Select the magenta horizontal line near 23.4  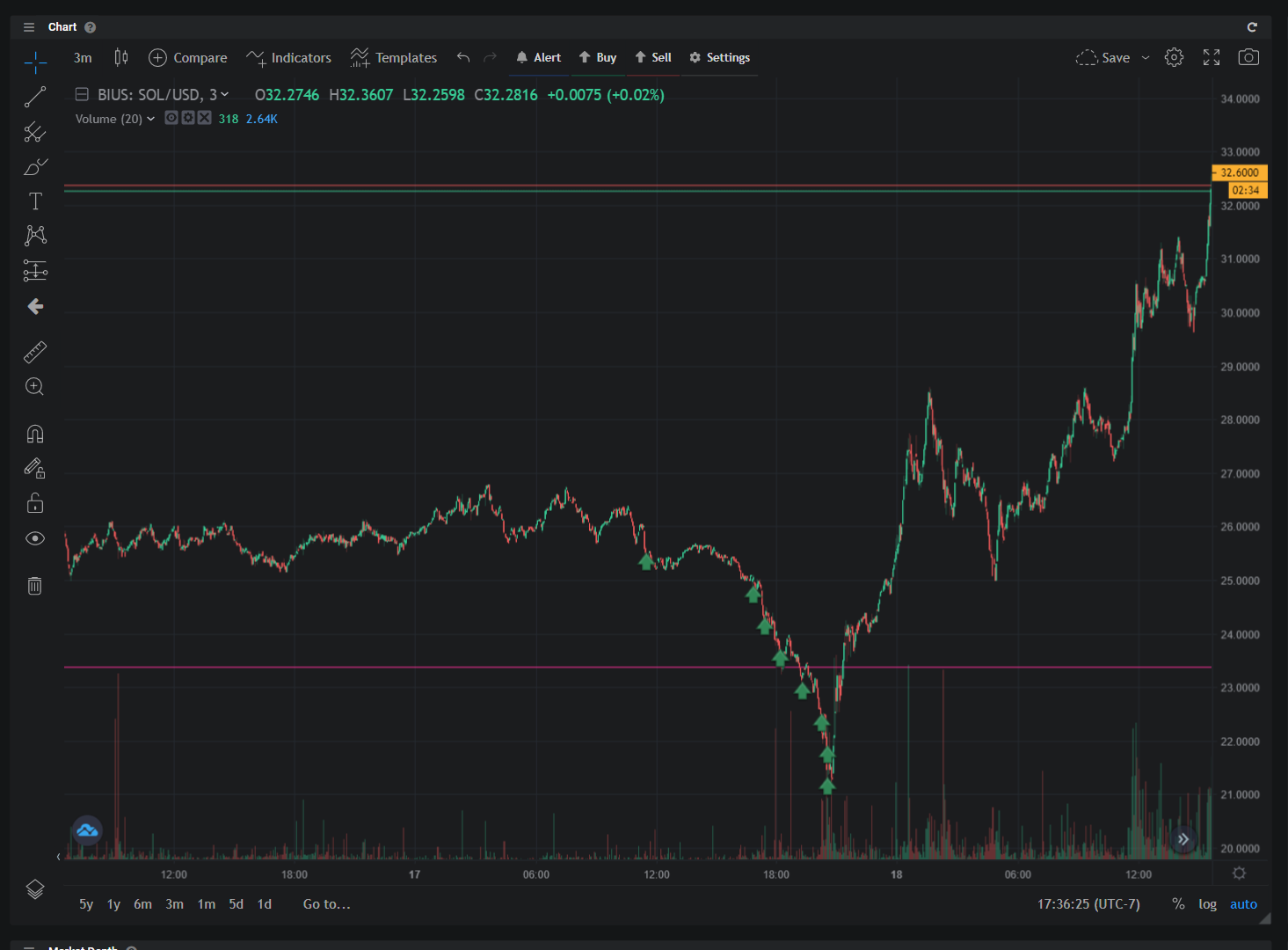pyautogui.click(x=637, y=667)
